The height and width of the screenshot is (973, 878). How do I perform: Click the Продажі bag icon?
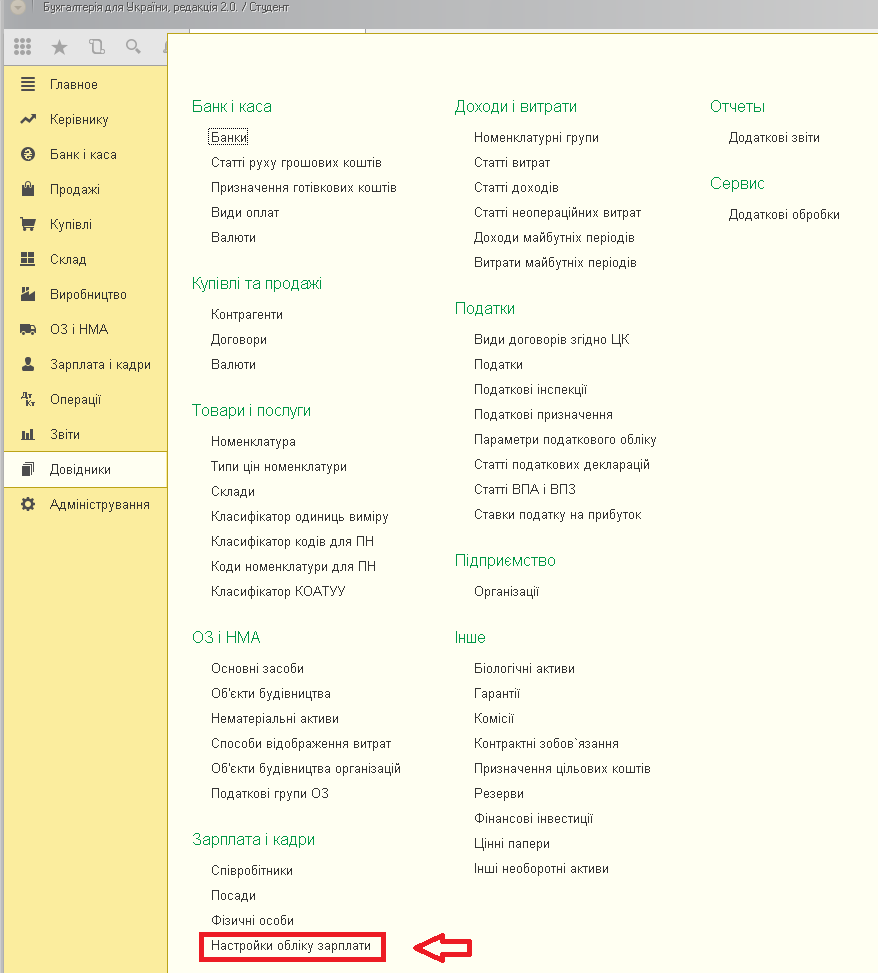(x=28, y=189)
